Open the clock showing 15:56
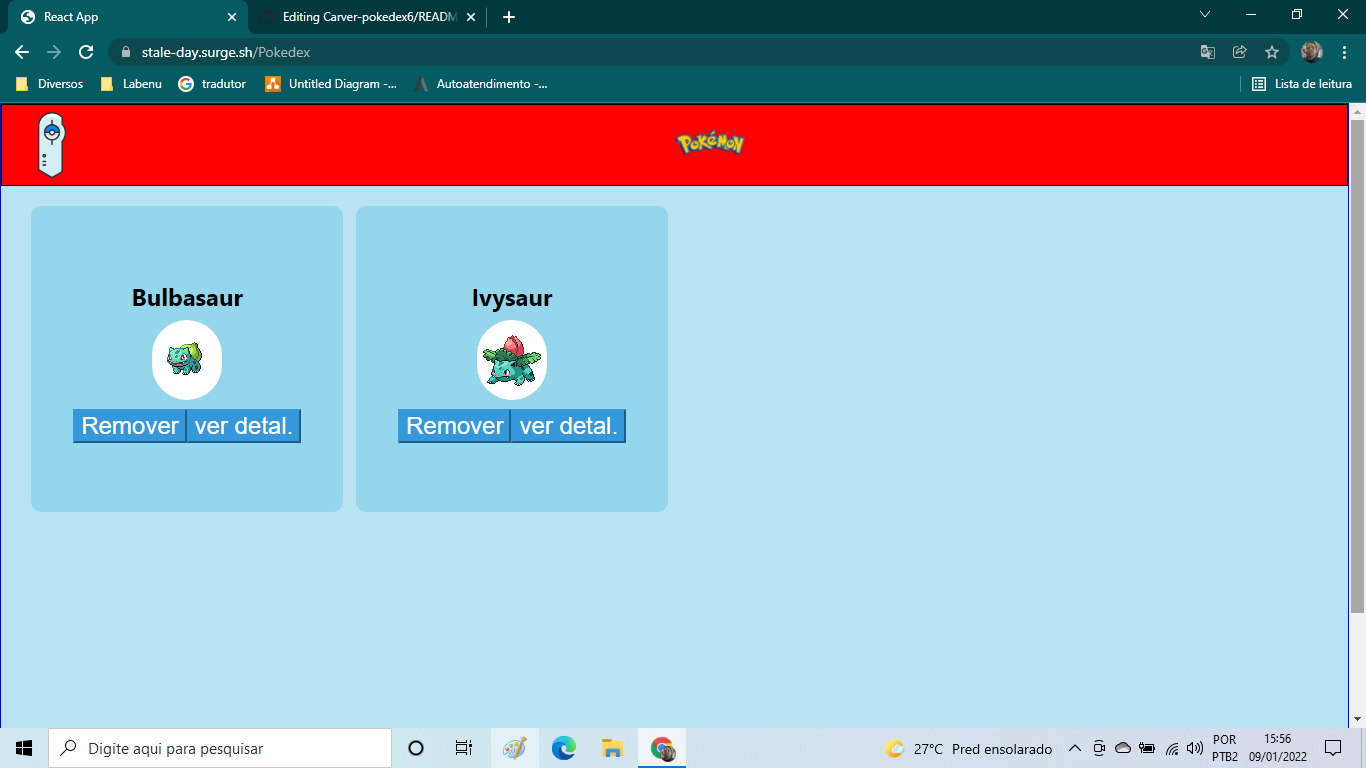Viewport: 1366px width, 768px height. (x=1277, y=748)
